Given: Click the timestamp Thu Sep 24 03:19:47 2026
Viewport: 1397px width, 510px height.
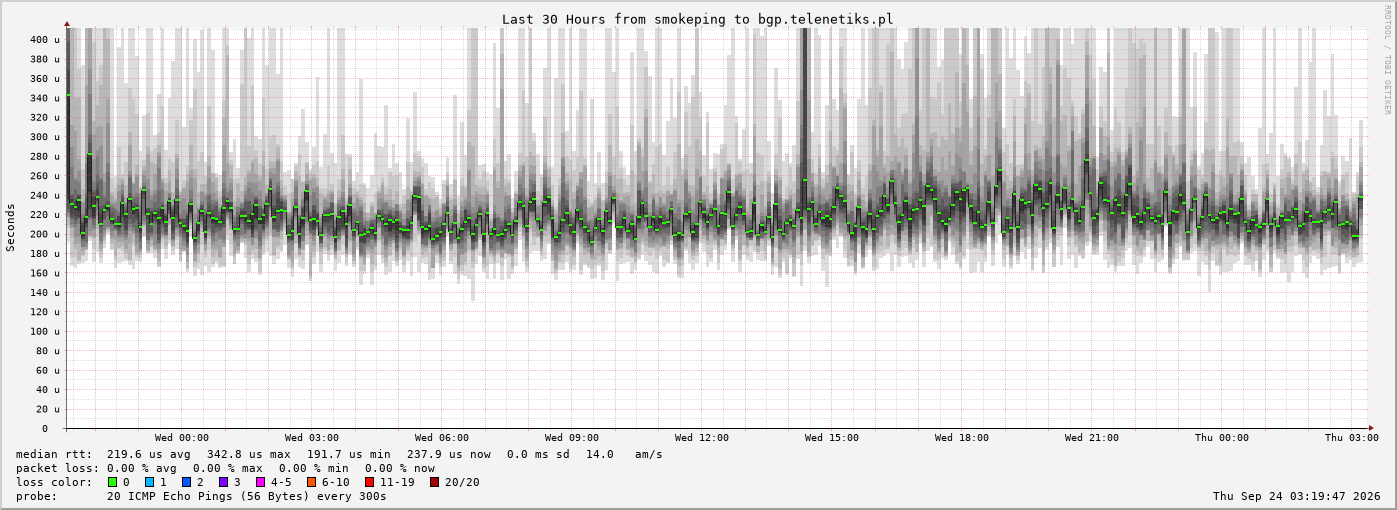Looking at the screenshot, I should pyautogui.click(x=1296, y=496).
